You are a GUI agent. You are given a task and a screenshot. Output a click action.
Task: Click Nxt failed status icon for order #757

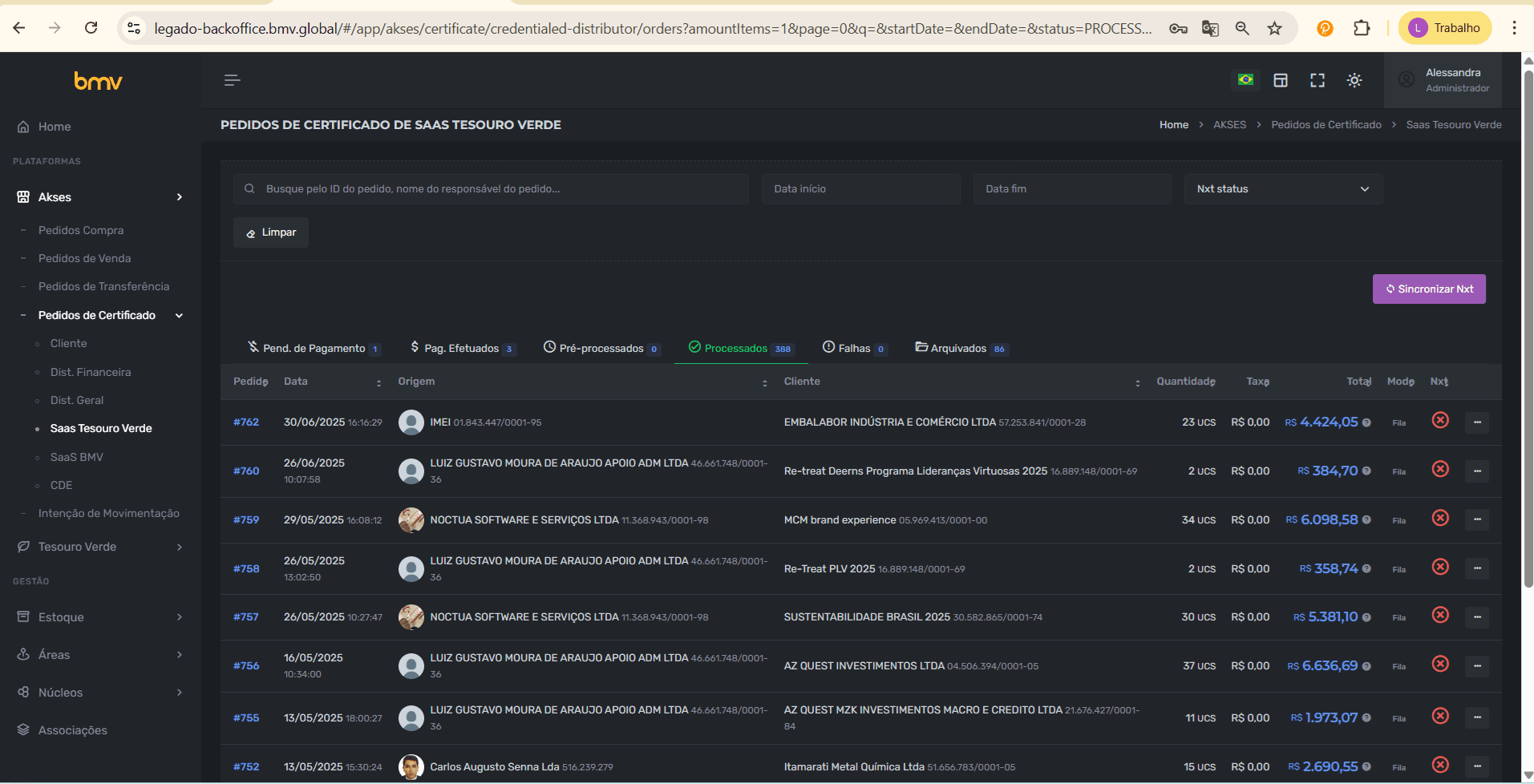(x=1440, y=615)
